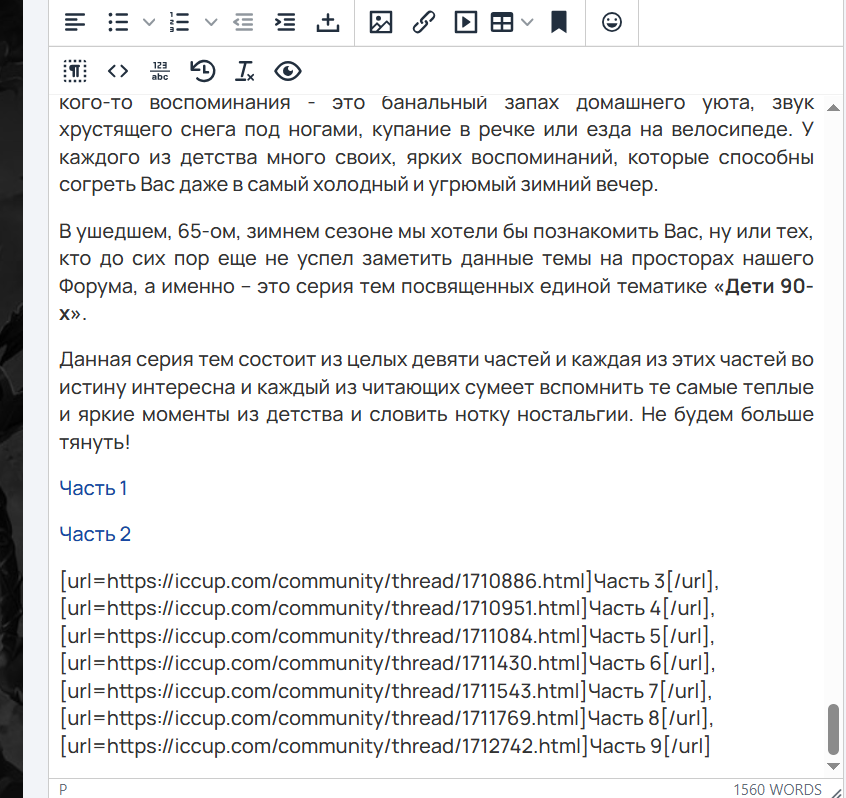The width and height of the screenshot is (846, 798).
Task: Open the Часть 1 link
Action: coord(93,488)
